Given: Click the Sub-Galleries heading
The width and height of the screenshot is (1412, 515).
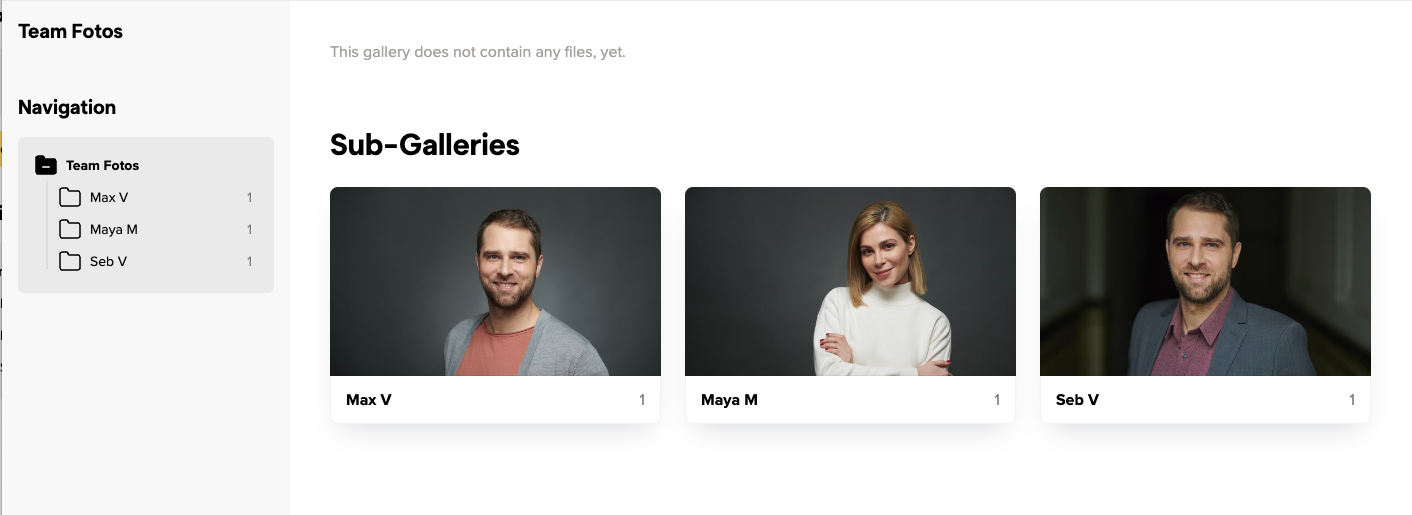Looking at the screenshot, I should coord(425,145).
